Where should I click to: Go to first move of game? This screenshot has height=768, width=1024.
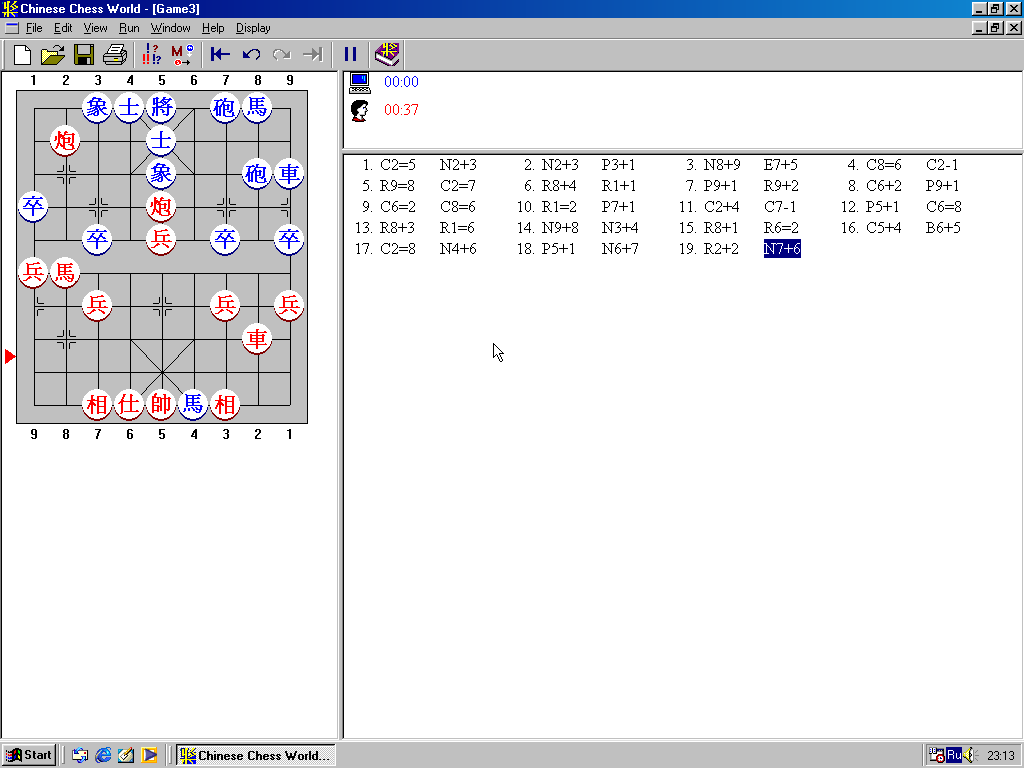pos(220,54)
